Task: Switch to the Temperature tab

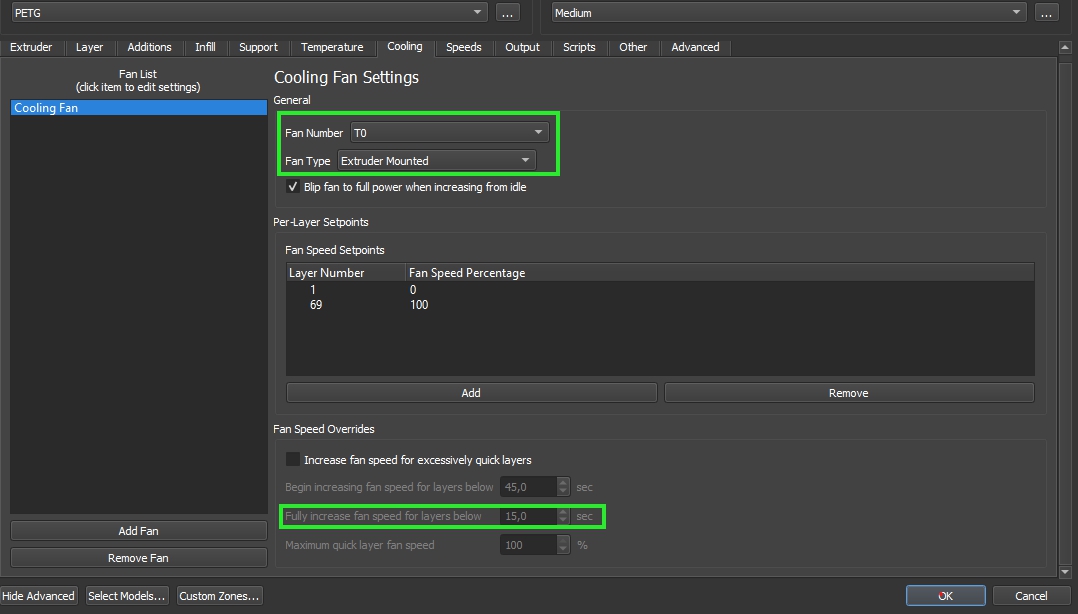Action: coord(332,47)
